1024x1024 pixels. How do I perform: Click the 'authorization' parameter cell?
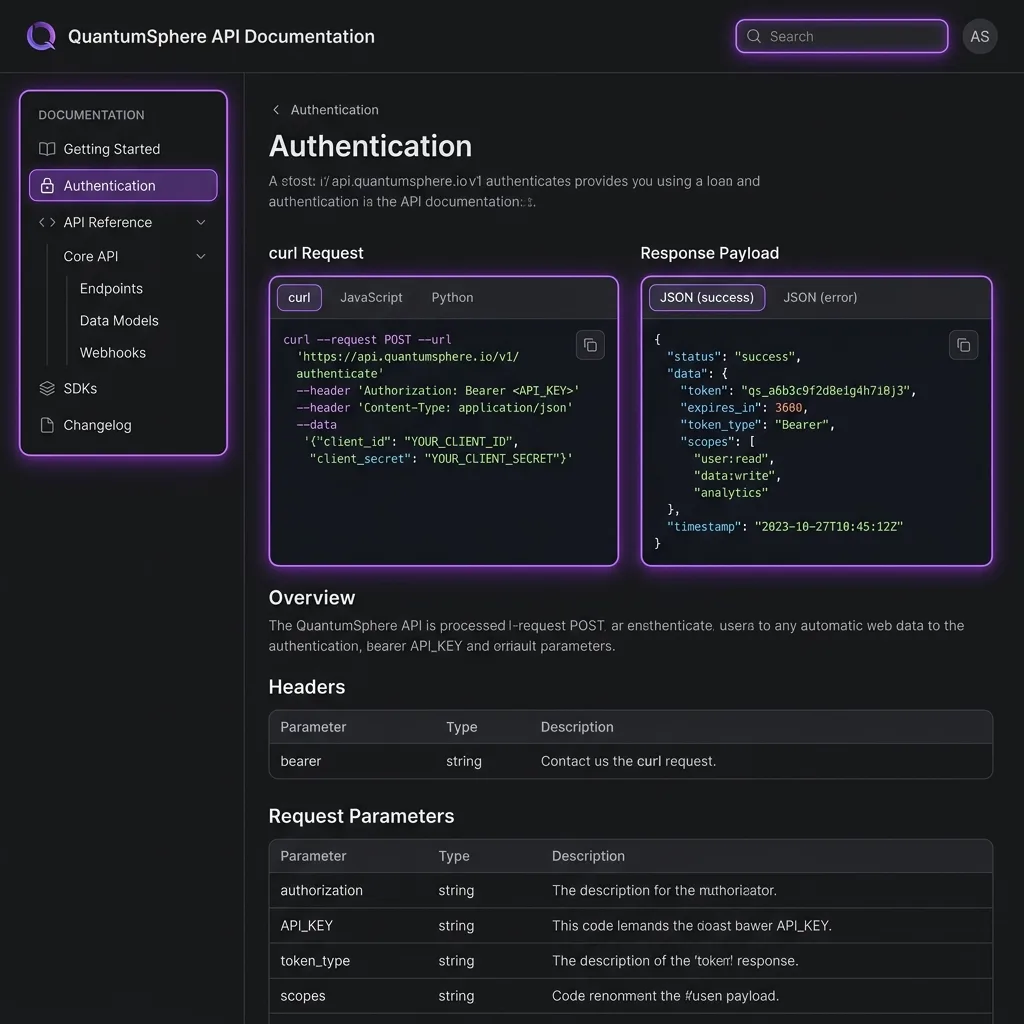click(x=321, y=890)
